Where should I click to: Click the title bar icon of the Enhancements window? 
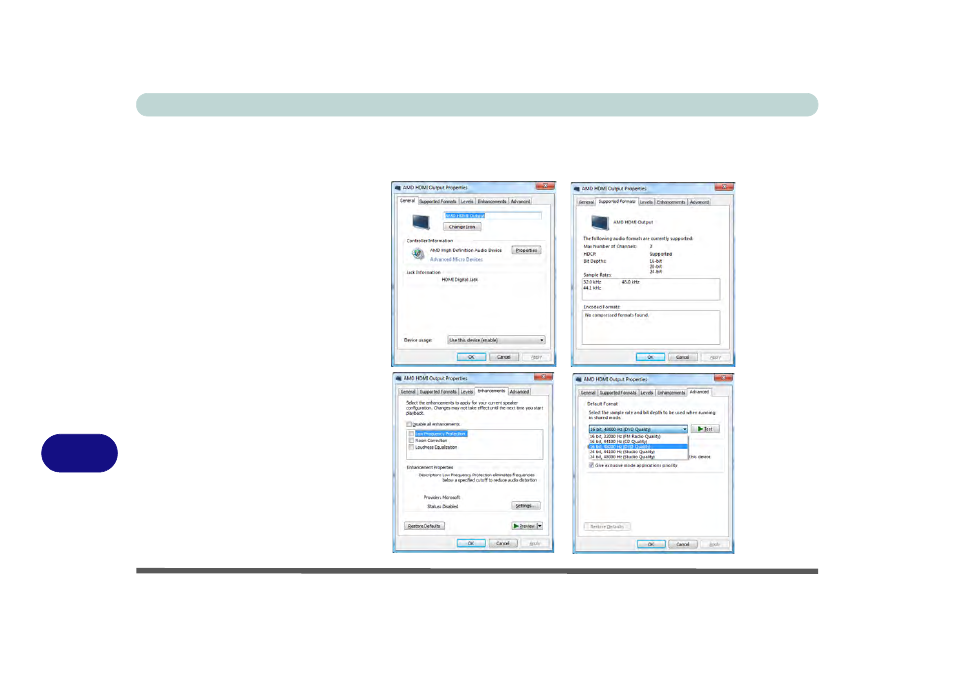[x=399, y=378]
